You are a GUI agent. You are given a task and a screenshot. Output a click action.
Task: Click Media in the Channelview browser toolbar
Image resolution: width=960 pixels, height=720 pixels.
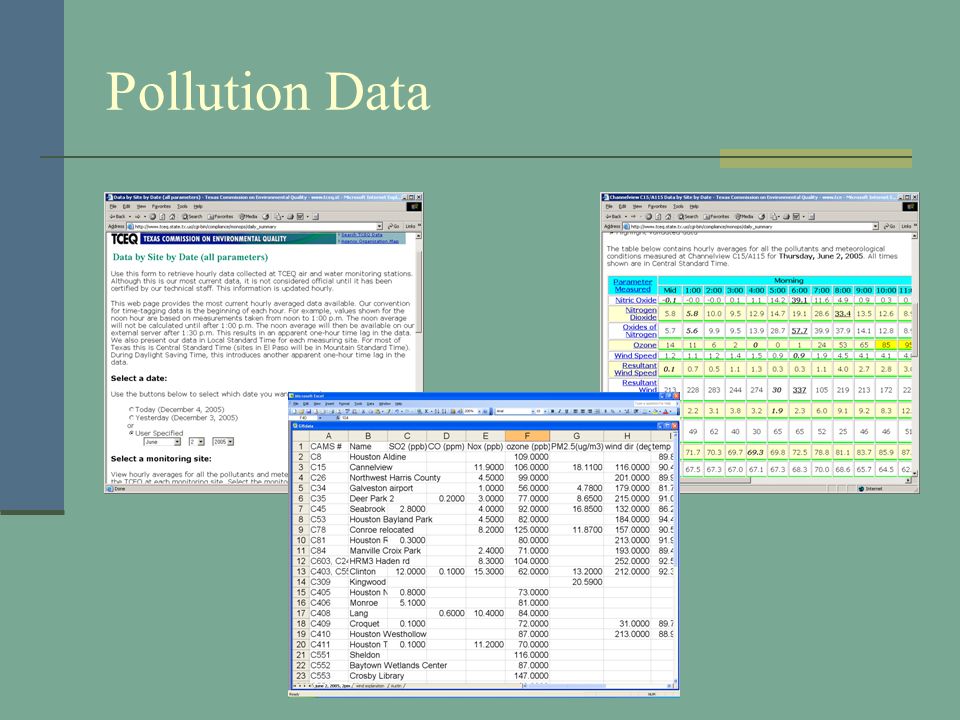744,217
